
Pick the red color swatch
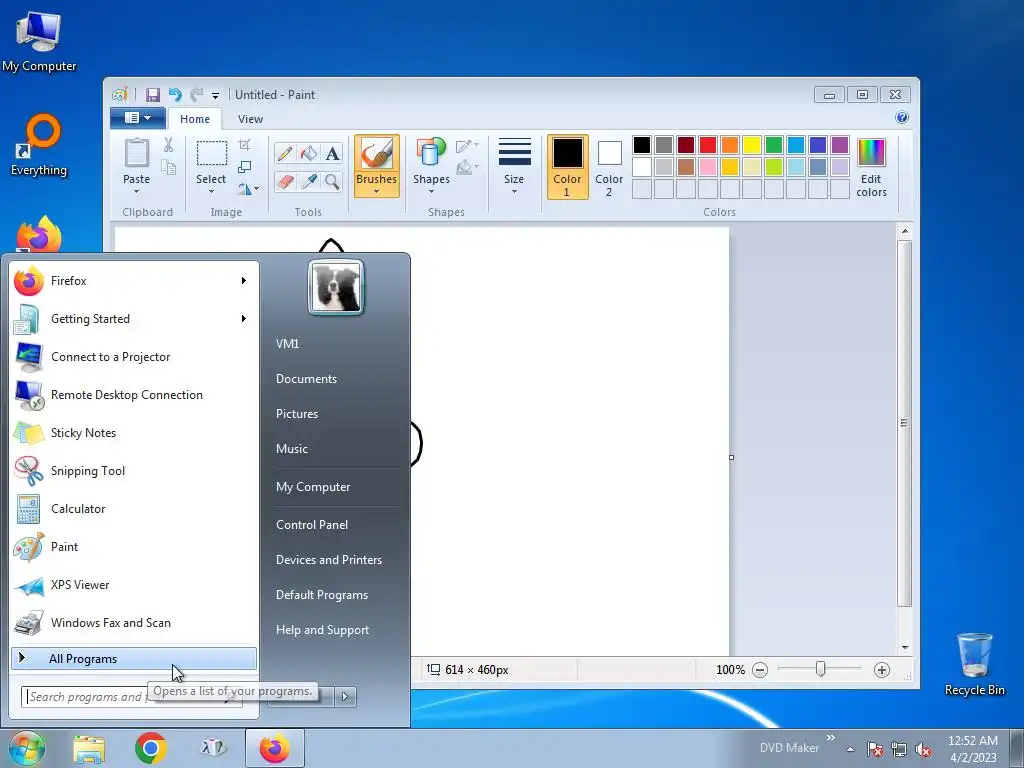pos(708,145)
